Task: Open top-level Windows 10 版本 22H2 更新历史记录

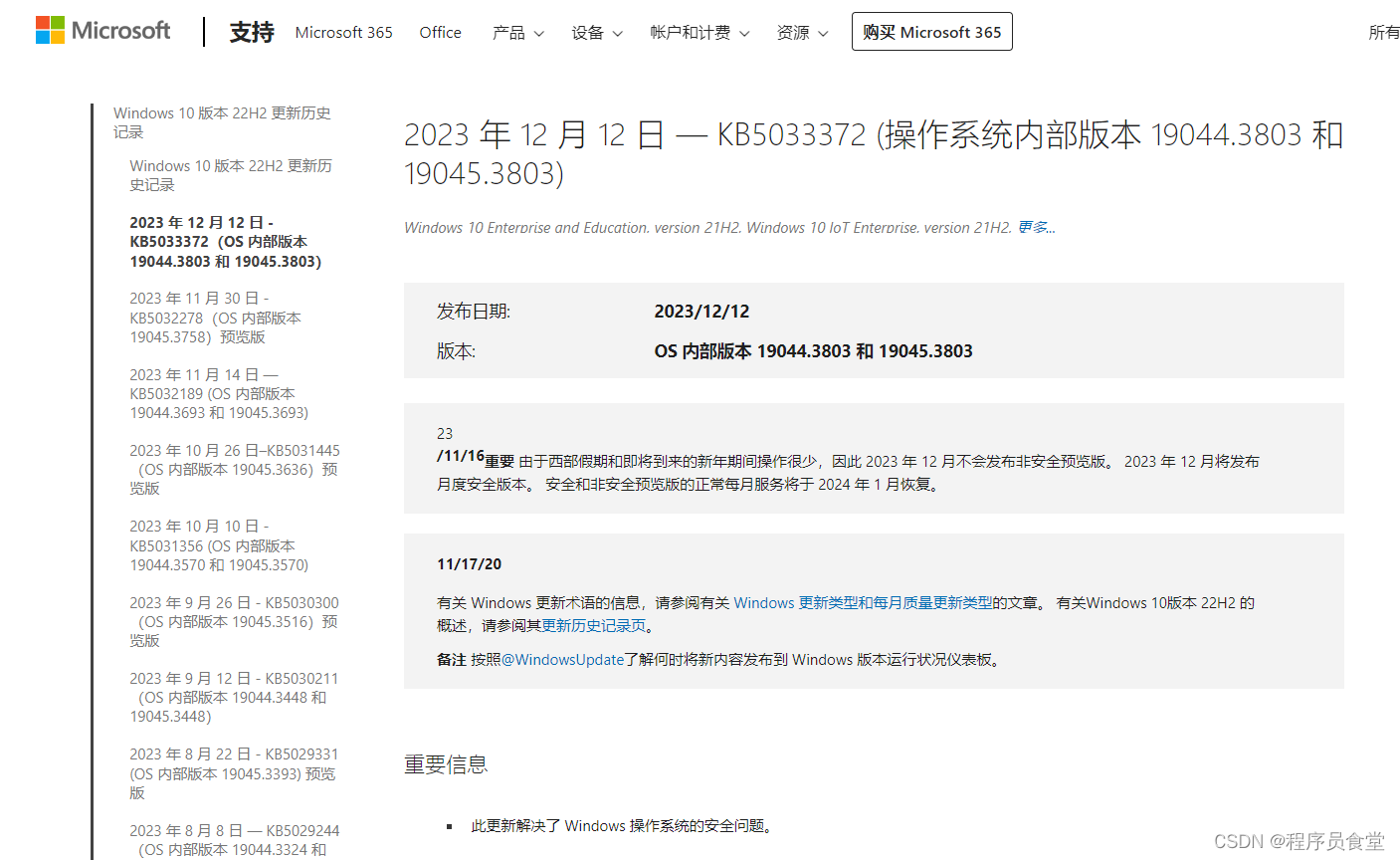Action: [x=222, y=122]
